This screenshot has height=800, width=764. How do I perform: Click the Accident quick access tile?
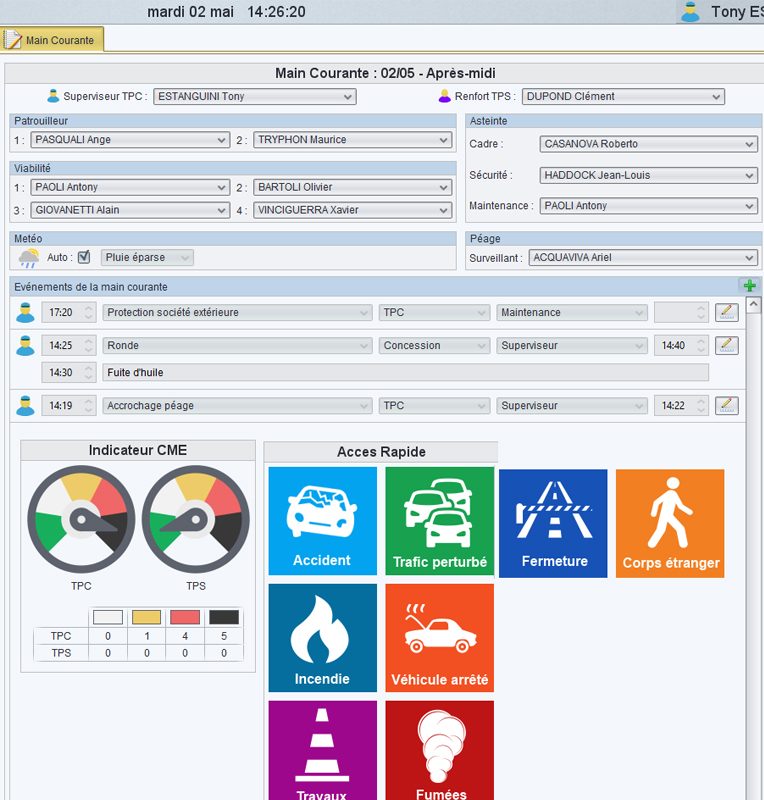tap(322, 520)
